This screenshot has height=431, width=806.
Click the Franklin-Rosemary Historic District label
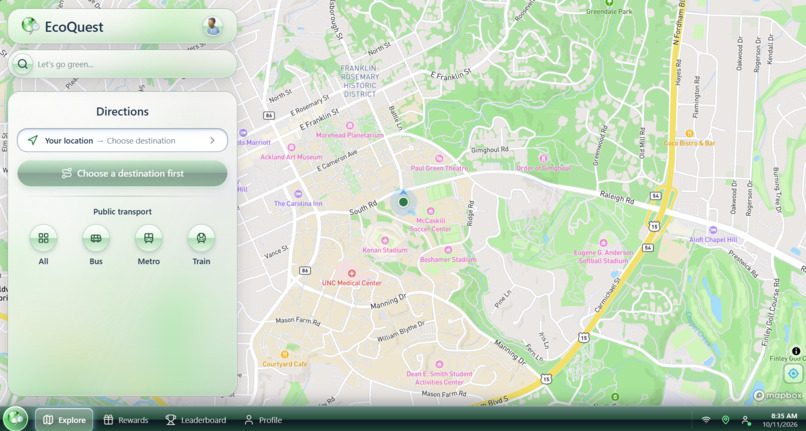tap(360, 81)
